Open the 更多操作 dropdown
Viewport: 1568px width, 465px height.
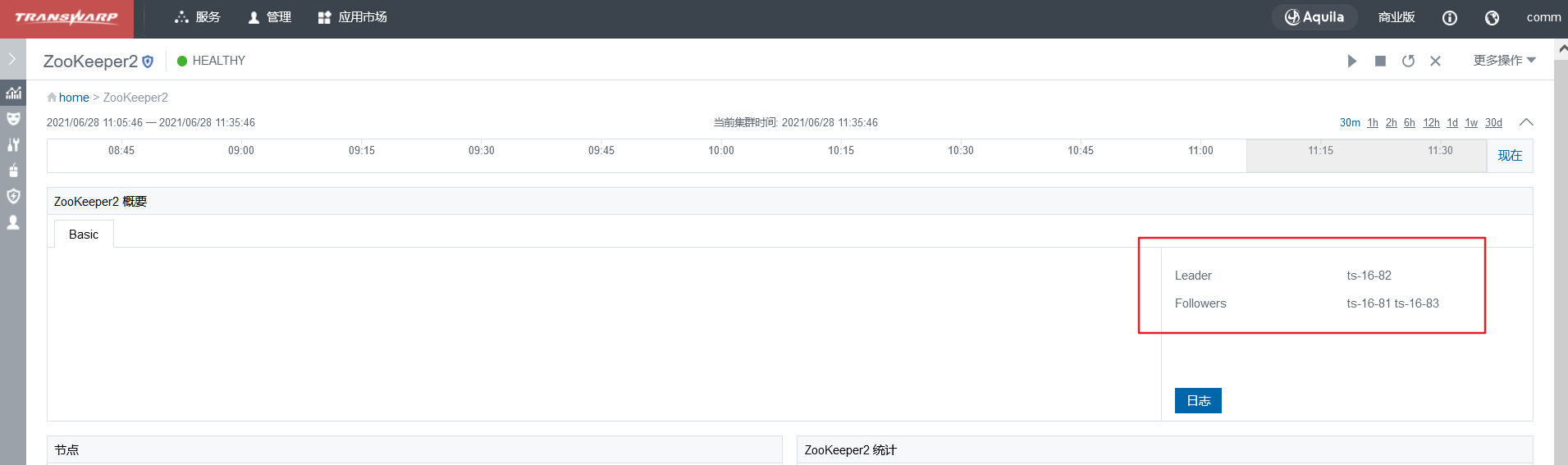pos(1503,61)
